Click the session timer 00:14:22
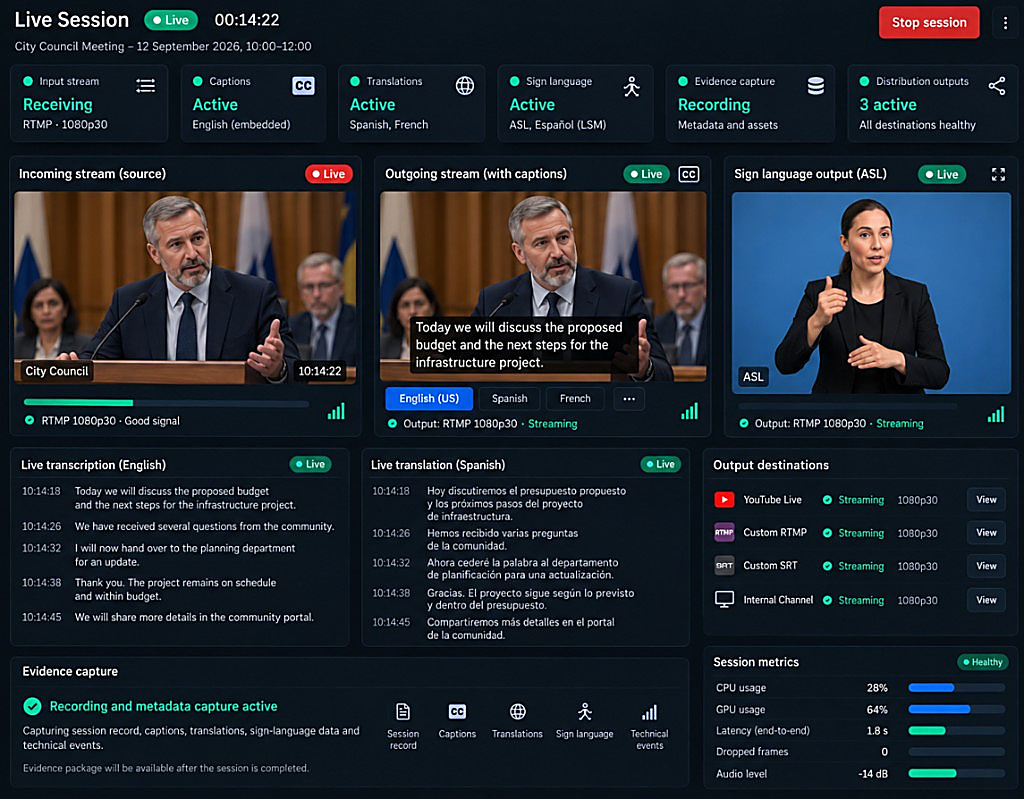This screenshot has width=1024, height=799. point(247,20)
